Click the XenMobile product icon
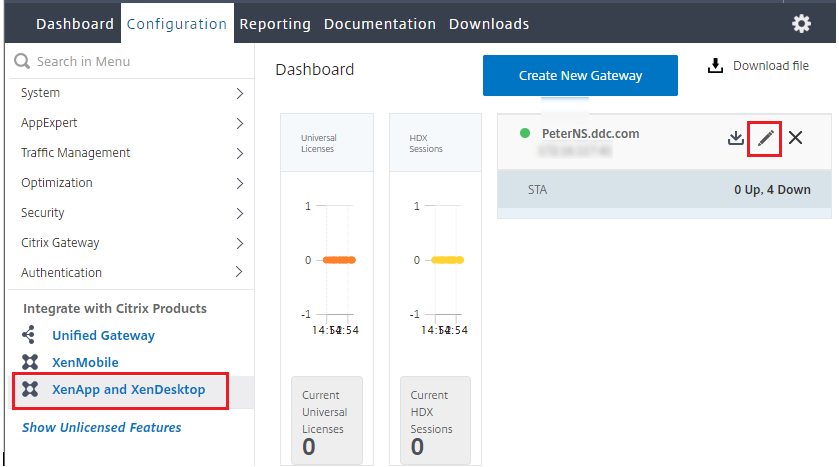 click(29, 363)
